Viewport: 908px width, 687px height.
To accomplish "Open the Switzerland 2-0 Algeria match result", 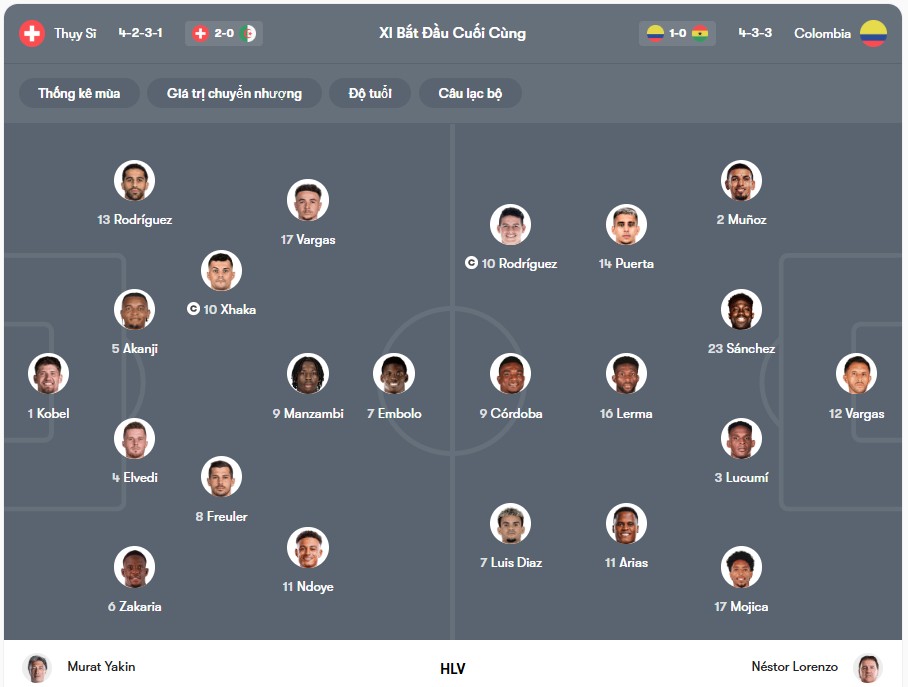I will 224,34.
